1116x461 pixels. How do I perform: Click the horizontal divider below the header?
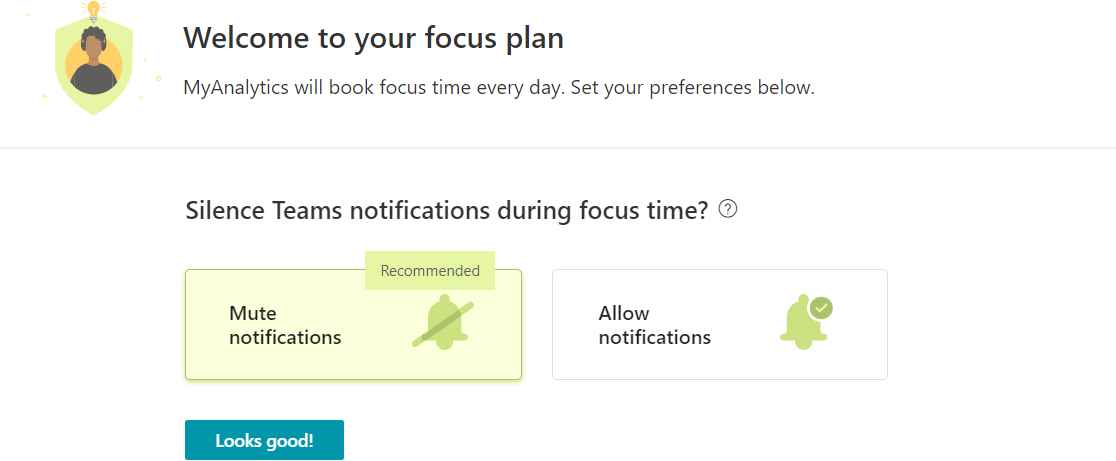(x=558, y=148)
